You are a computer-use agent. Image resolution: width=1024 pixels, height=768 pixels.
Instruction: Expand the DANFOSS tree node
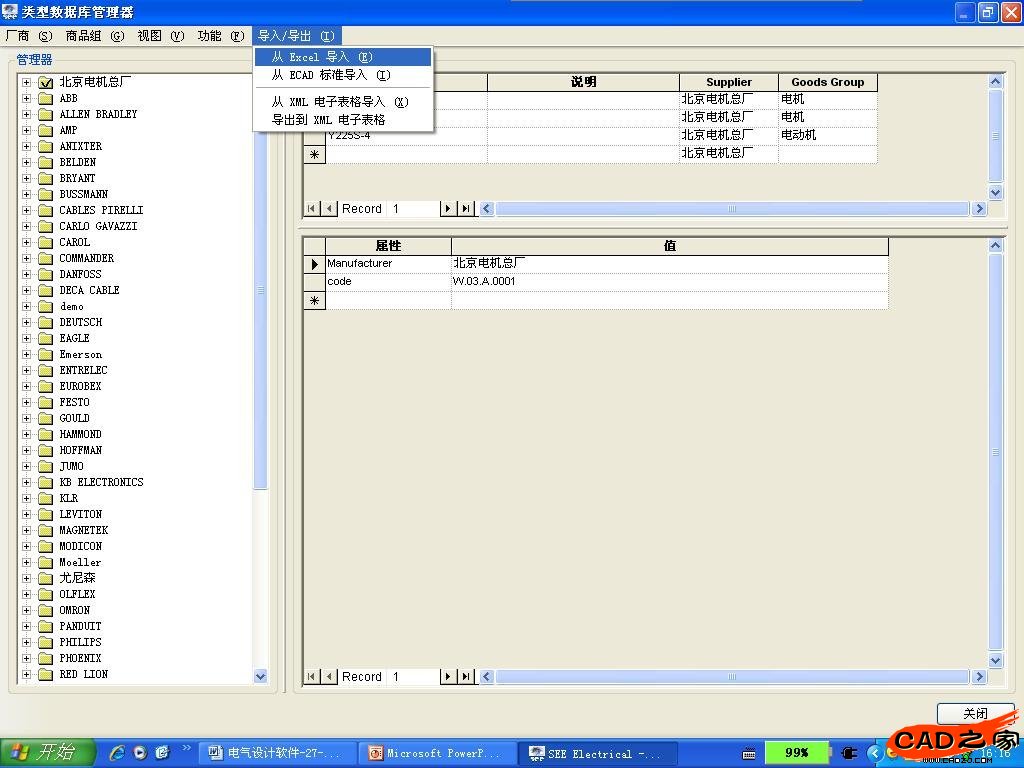tap(27, 274)
